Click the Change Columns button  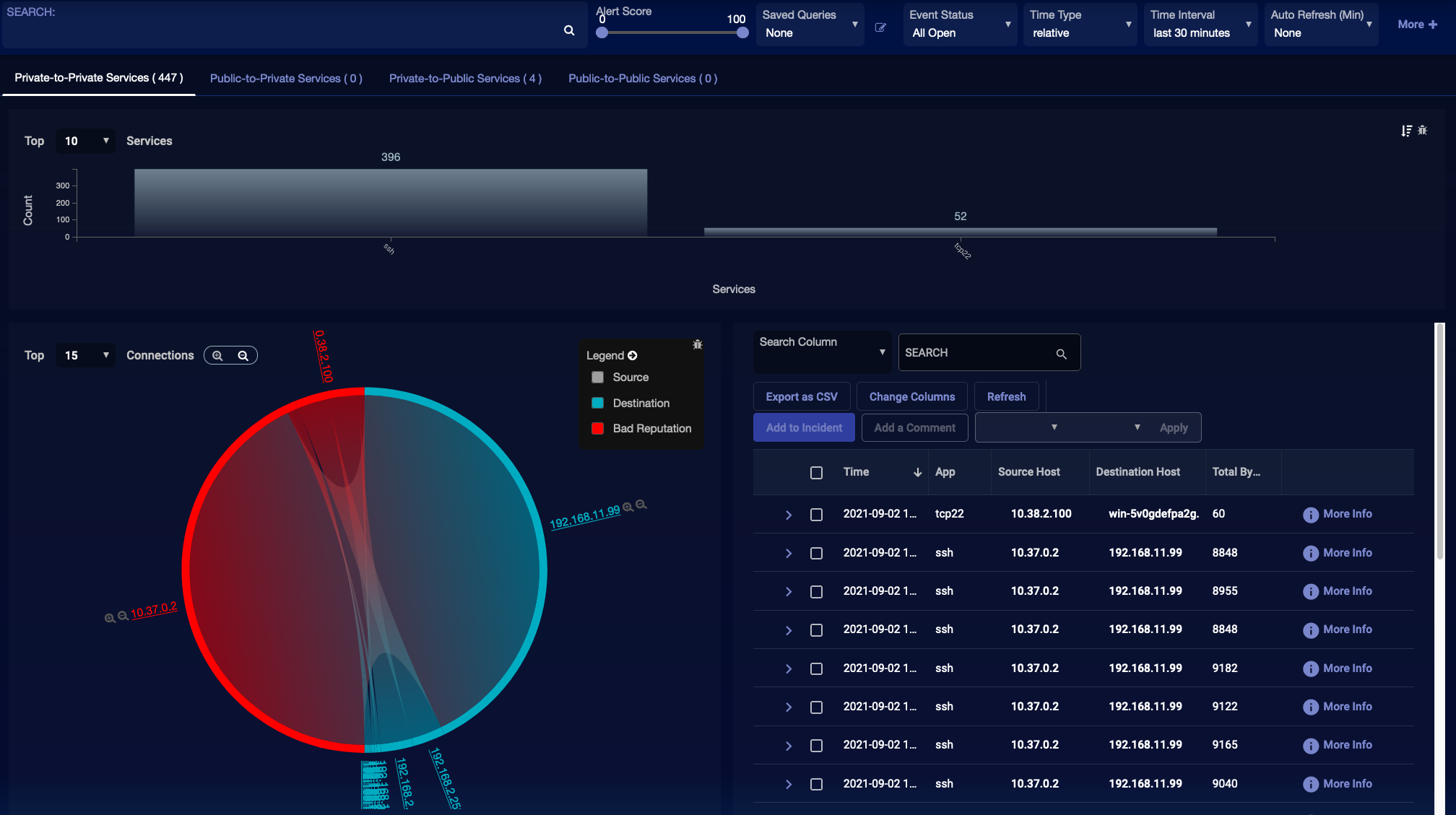[x=911, y=397]
